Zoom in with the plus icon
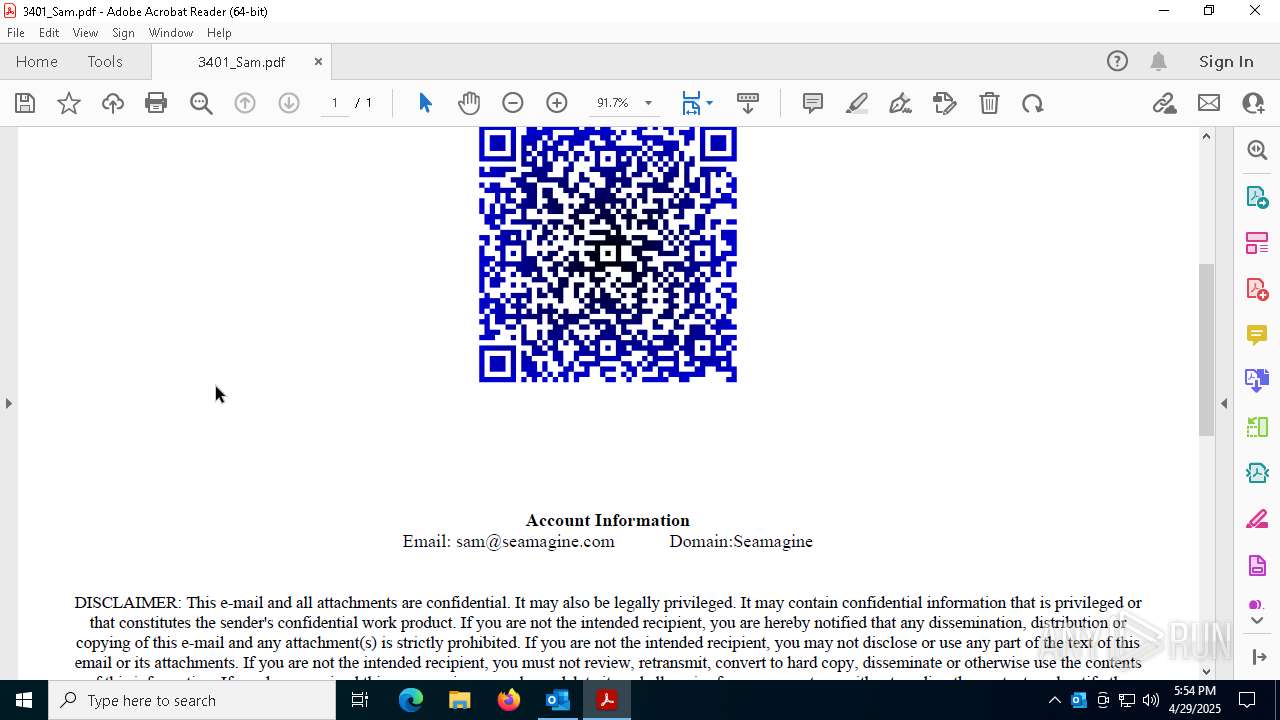 [557, 103]
